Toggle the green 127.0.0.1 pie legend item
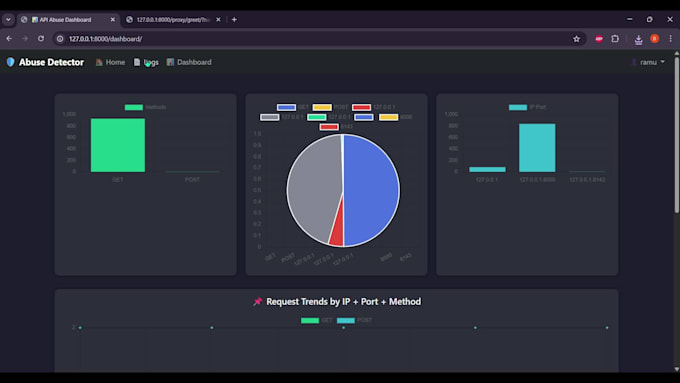The height and width of the screenshot is (383, 680). pyautogui.click(x=329, y=117)
